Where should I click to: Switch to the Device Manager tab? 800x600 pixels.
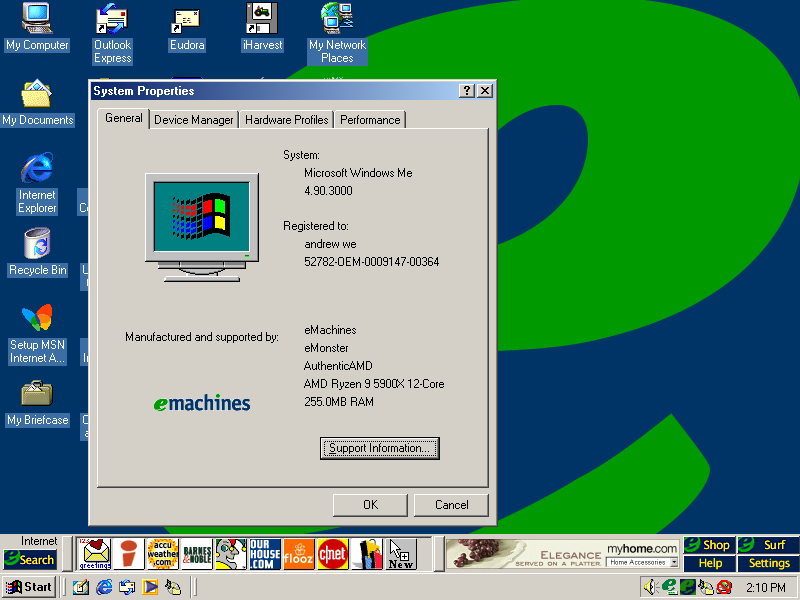[x=194, y=120]
